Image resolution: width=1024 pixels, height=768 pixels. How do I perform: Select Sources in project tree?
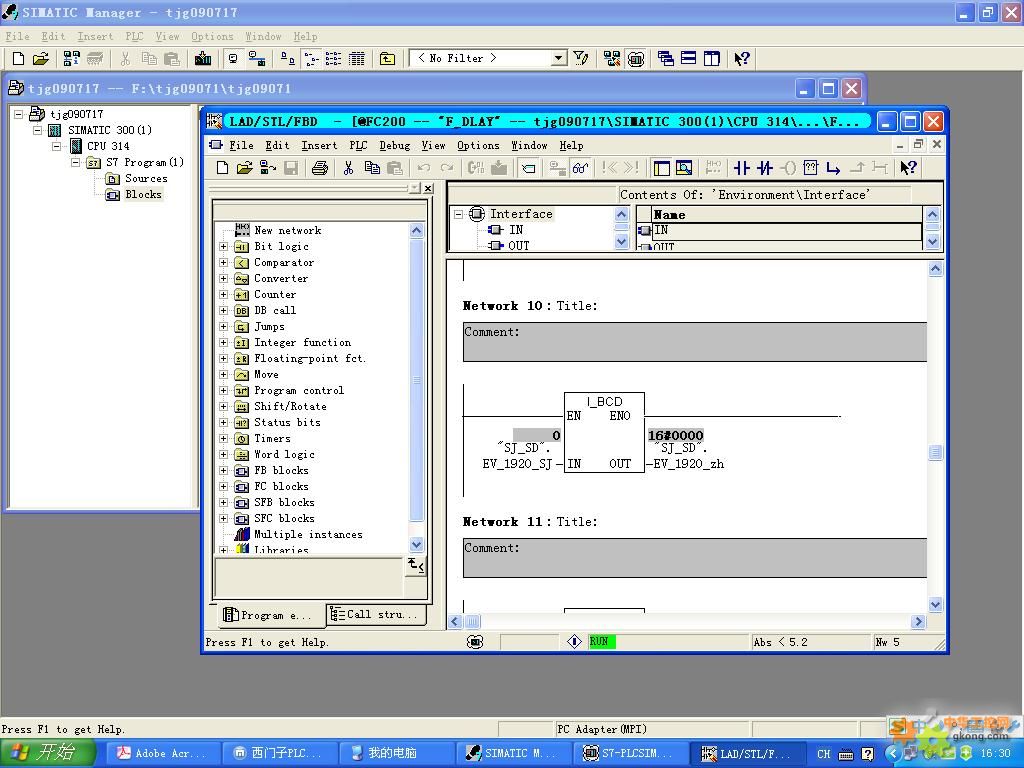coord(137,178)
